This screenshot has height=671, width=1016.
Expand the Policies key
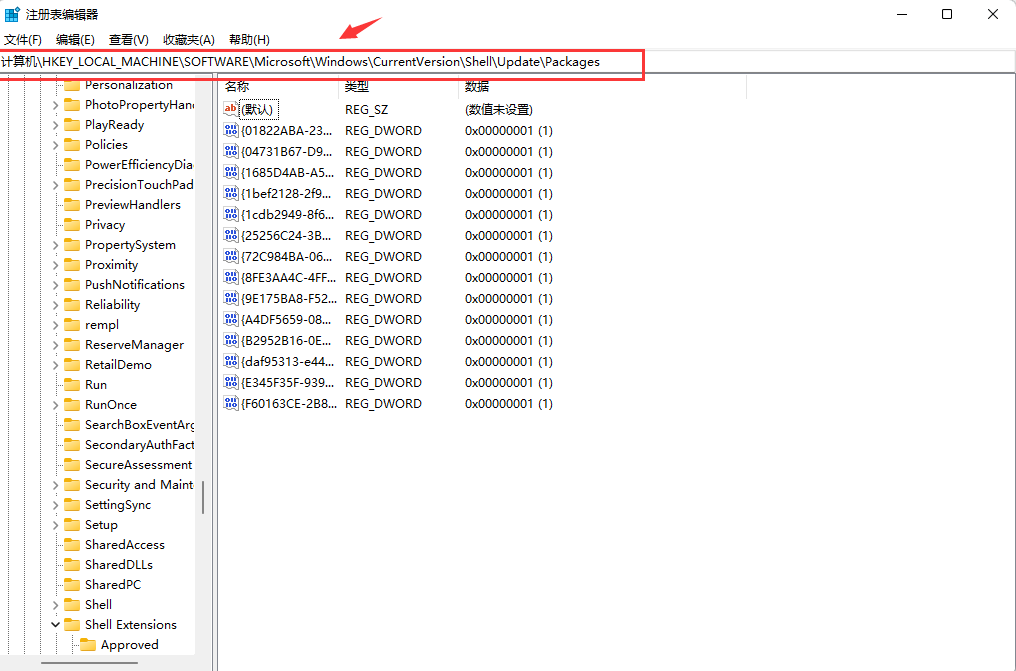tap(57, 144)
